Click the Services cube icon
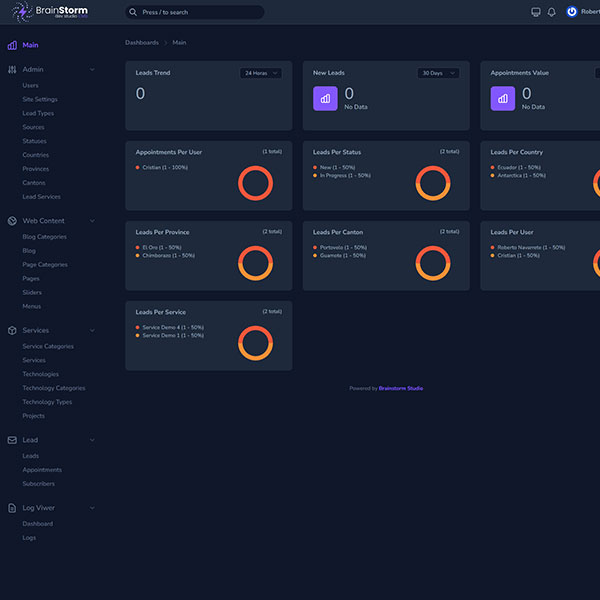600x600 pixels. [12, 330]
